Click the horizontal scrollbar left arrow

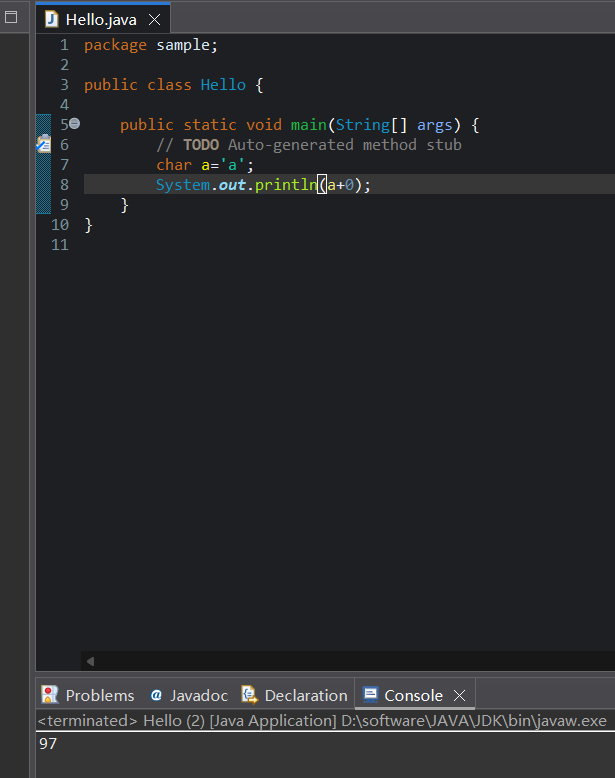click(90, 661)
